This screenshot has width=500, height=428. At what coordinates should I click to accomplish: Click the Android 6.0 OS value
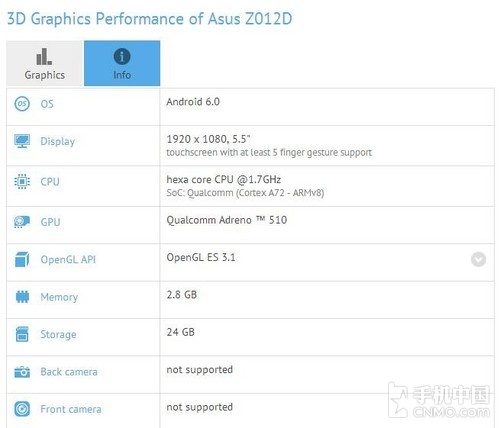coord(193,102)
